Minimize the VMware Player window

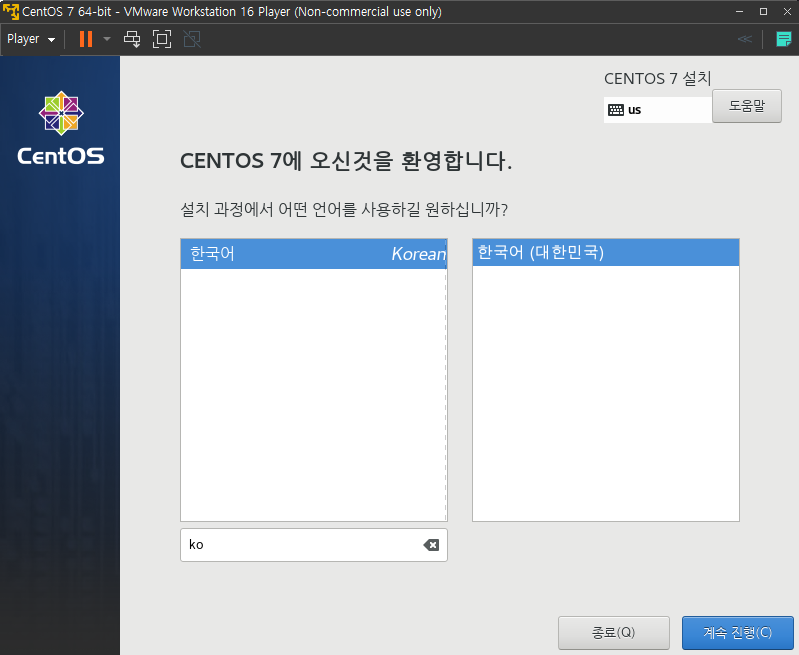point(739,11)
